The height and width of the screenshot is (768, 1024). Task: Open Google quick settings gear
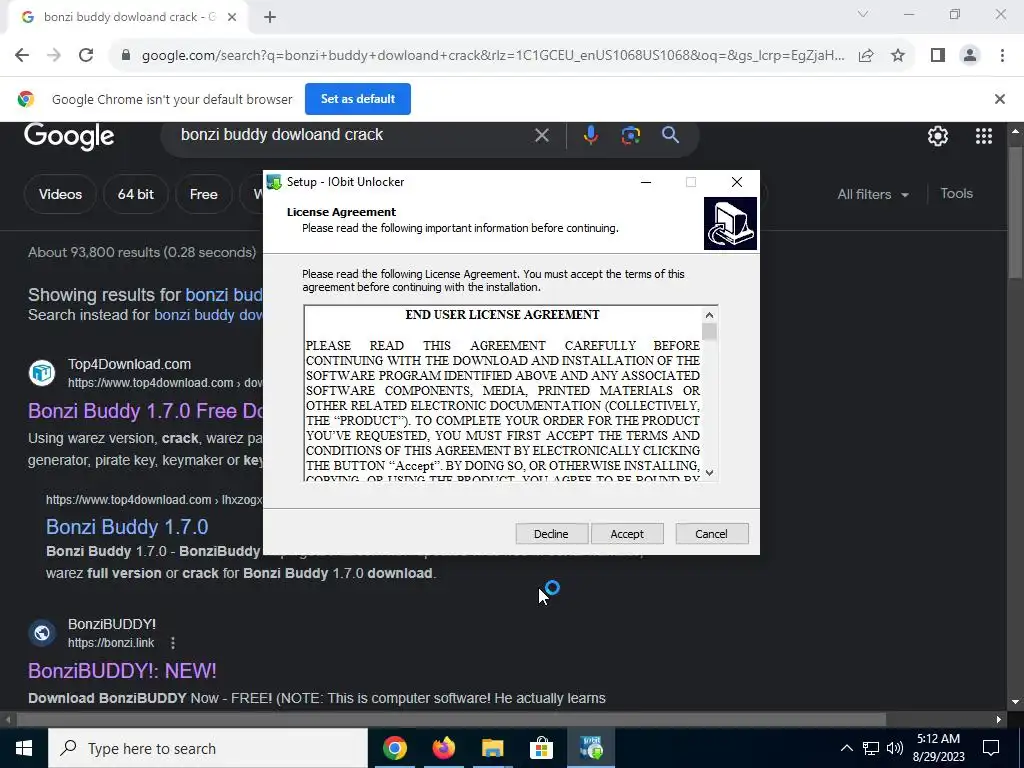[x=938, y=136]
